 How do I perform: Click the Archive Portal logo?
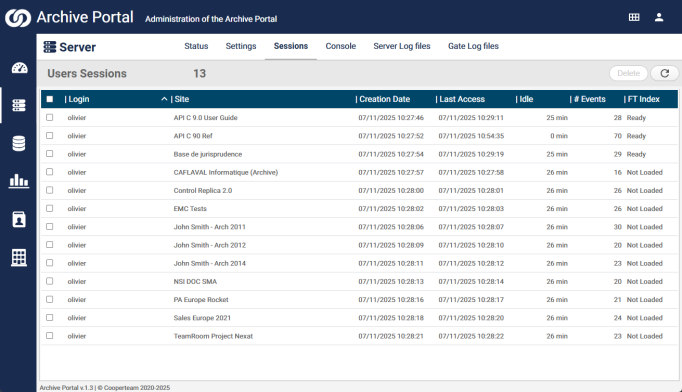pos(18,18)
